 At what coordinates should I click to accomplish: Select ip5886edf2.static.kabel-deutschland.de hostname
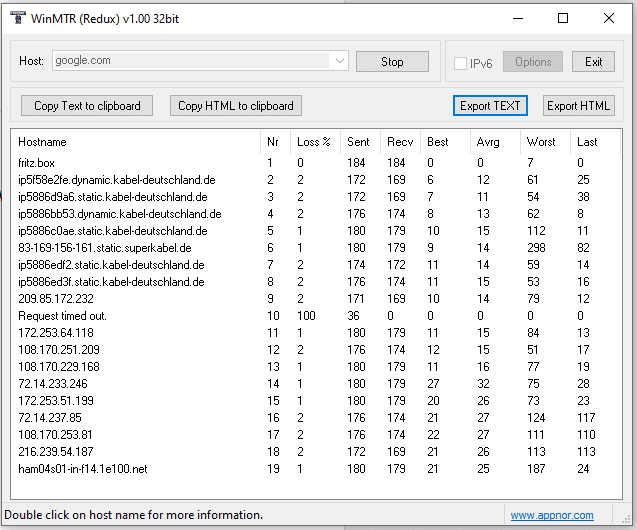(111, 265)
